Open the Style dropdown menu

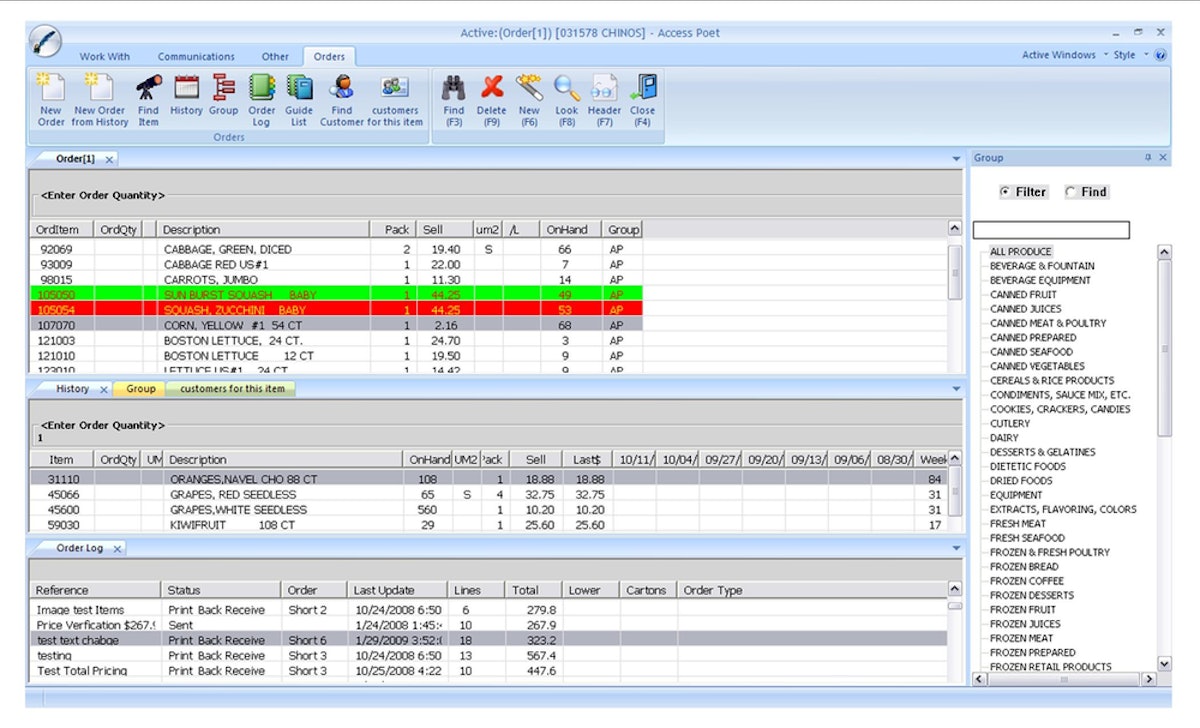pyautogui.click(x=1129, y=55)
